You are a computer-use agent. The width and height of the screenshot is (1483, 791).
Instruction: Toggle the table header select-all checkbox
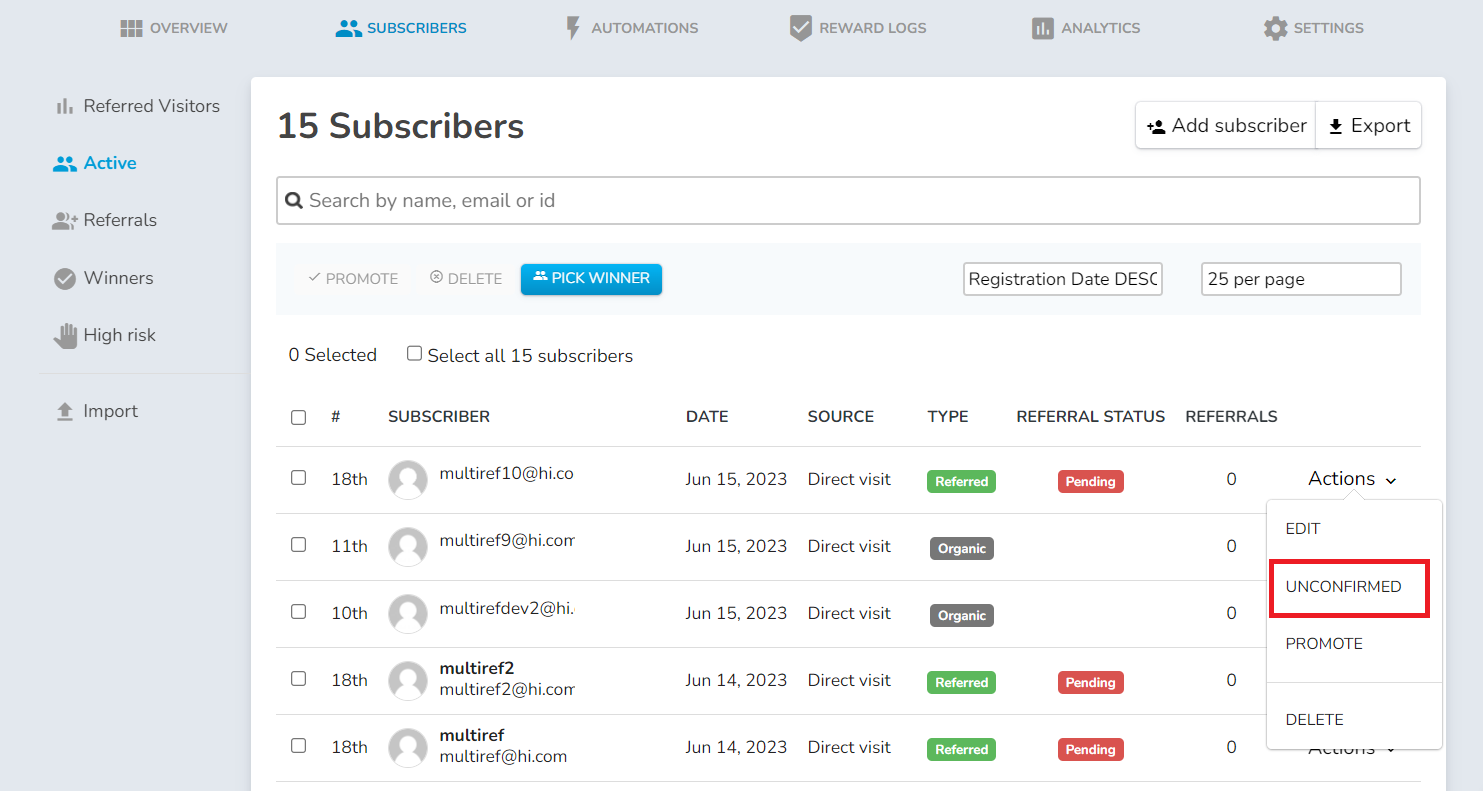[298, 417]
